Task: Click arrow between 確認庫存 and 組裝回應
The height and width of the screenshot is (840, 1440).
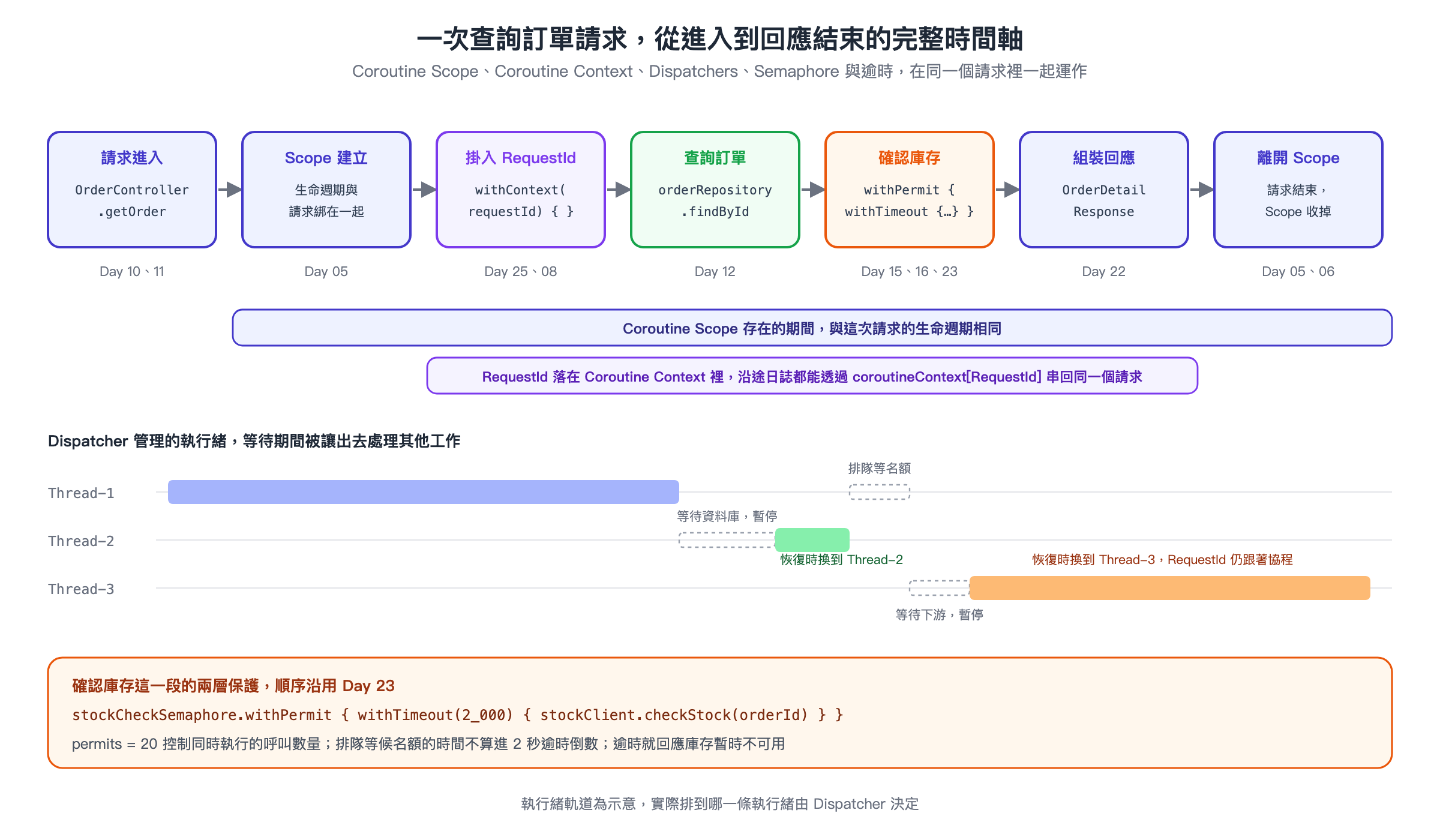Action: [1007, 190]
